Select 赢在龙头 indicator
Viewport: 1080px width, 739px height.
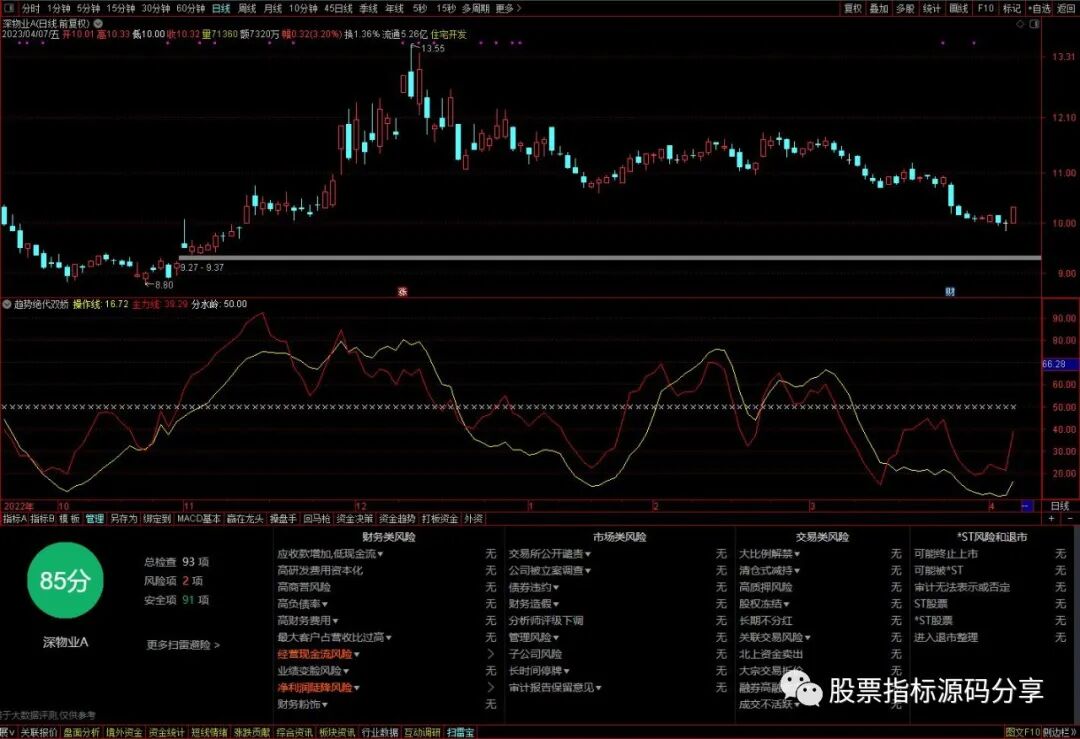(x=245, y=519)
